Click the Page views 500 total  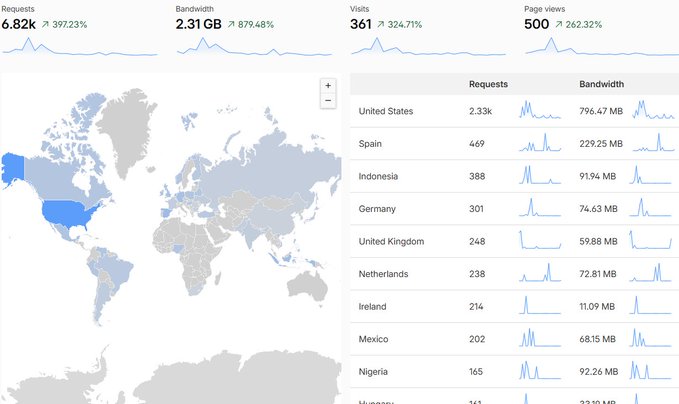click(x=537, y=24)
